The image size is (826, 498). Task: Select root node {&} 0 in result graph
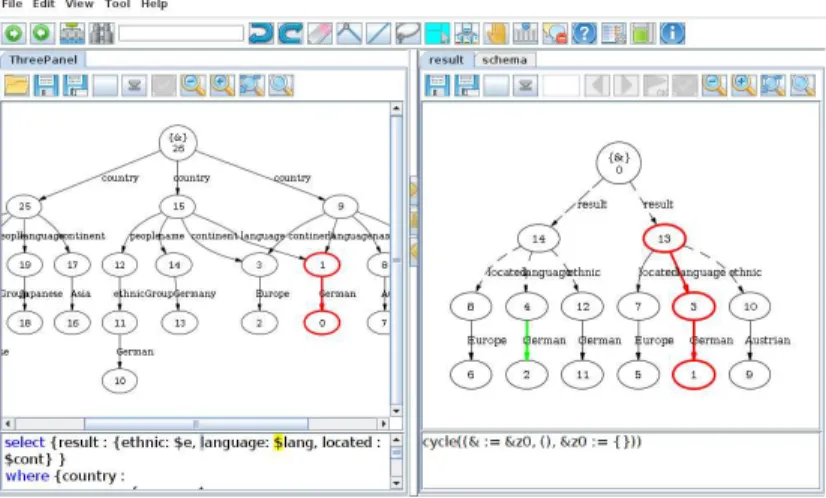pyautogui.click(x=618, y=163)
